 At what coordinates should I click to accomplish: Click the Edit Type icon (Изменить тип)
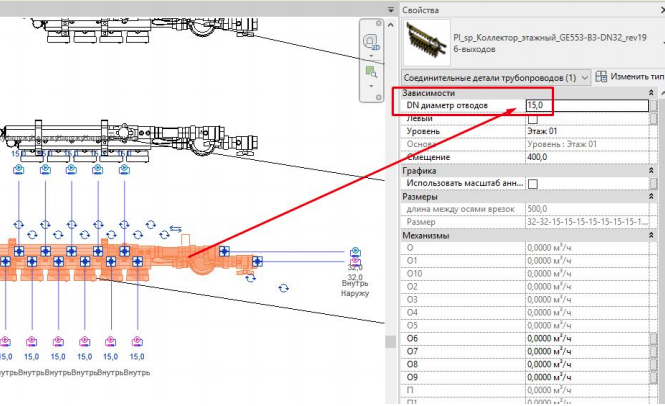600,76
